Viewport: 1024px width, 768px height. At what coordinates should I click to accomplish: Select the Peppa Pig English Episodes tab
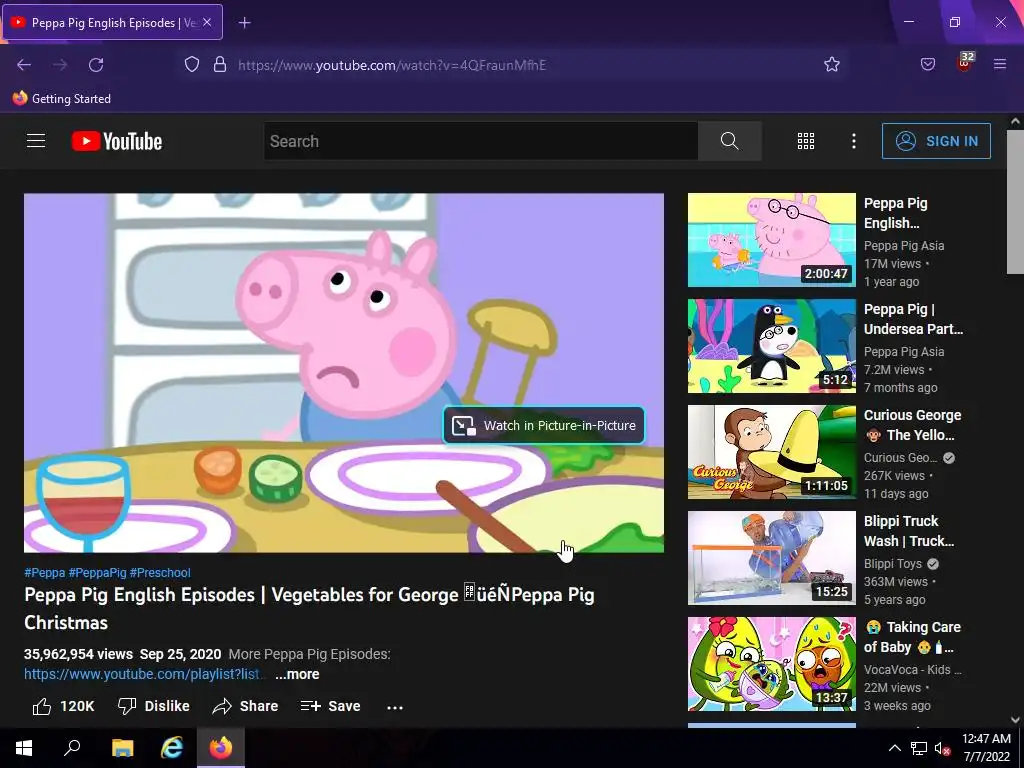click(112, 22)
